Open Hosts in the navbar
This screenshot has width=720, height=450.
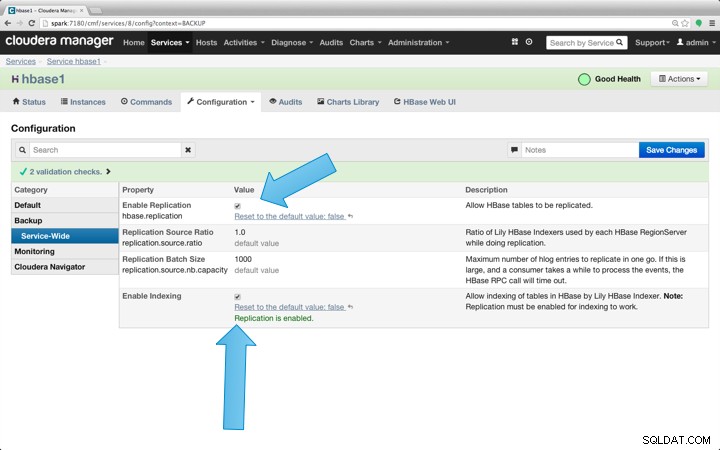pos(206,42)
